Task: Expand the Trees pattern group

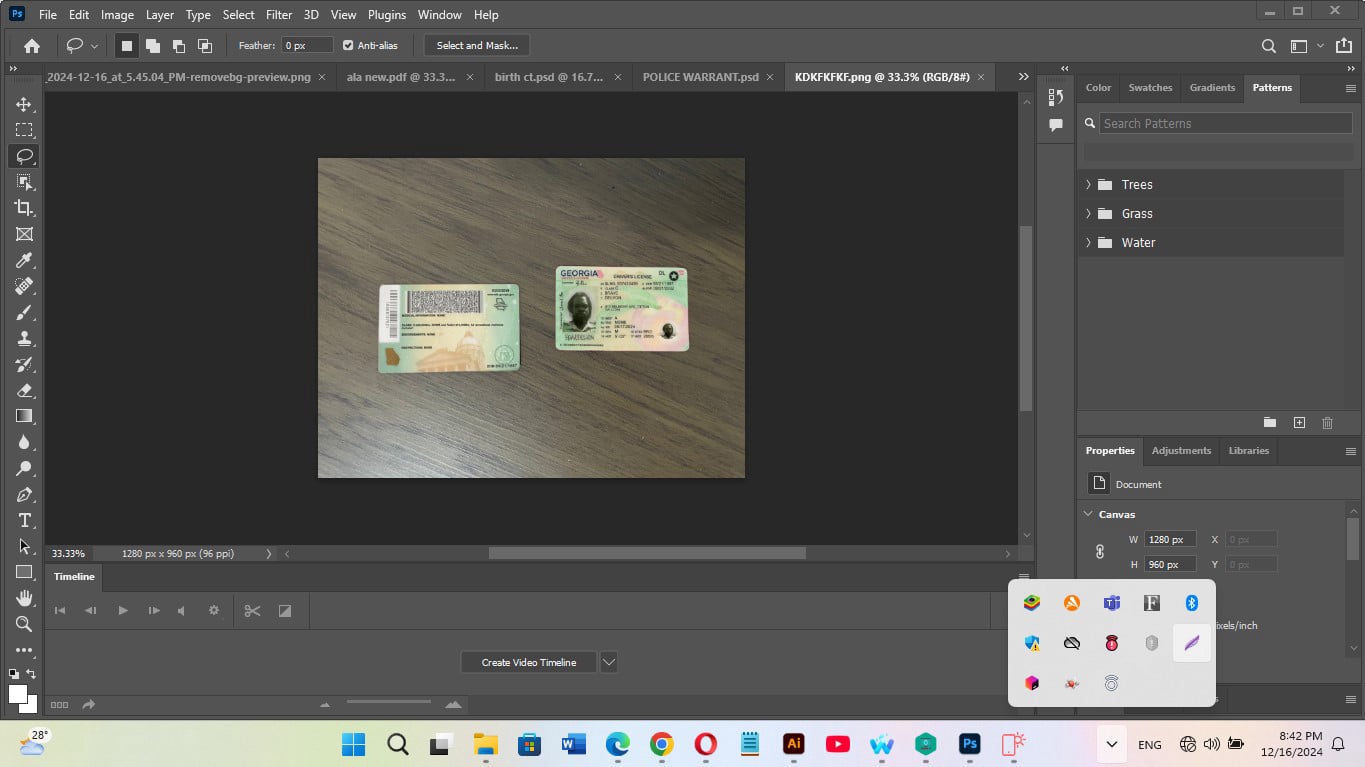Action: (x=1088, y=184)
